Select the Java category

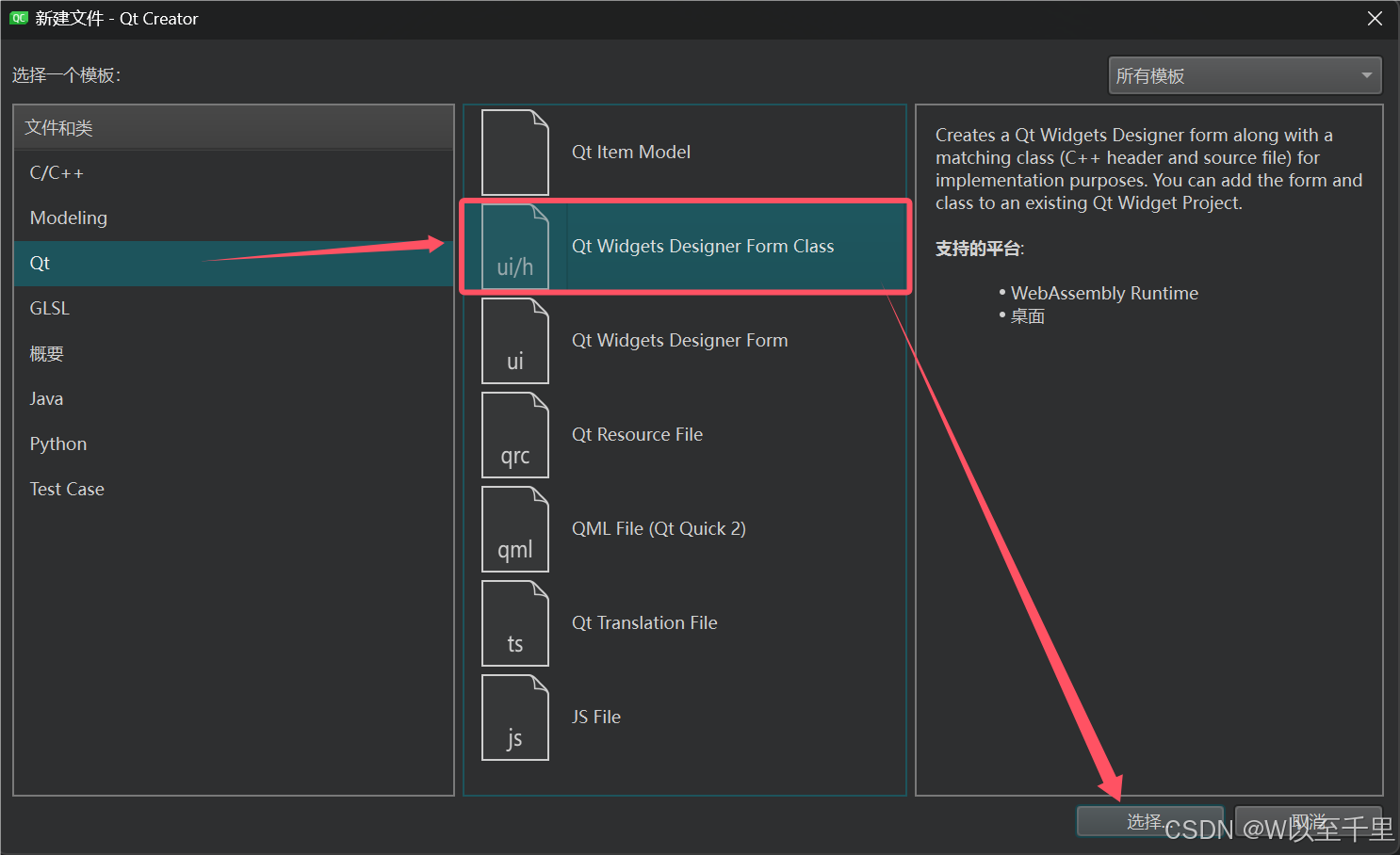click(x=234, y=399)
